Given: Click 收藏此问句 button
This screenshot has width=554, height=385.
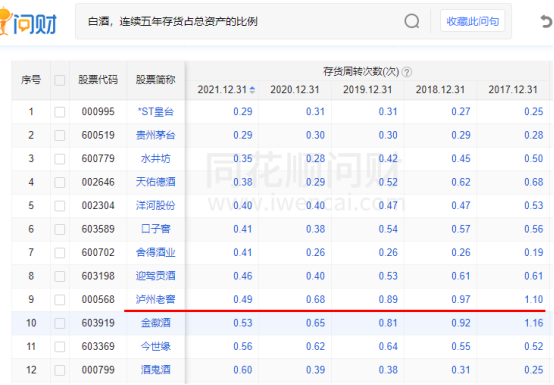Looking at the screenshot, I should coord(472,21).
